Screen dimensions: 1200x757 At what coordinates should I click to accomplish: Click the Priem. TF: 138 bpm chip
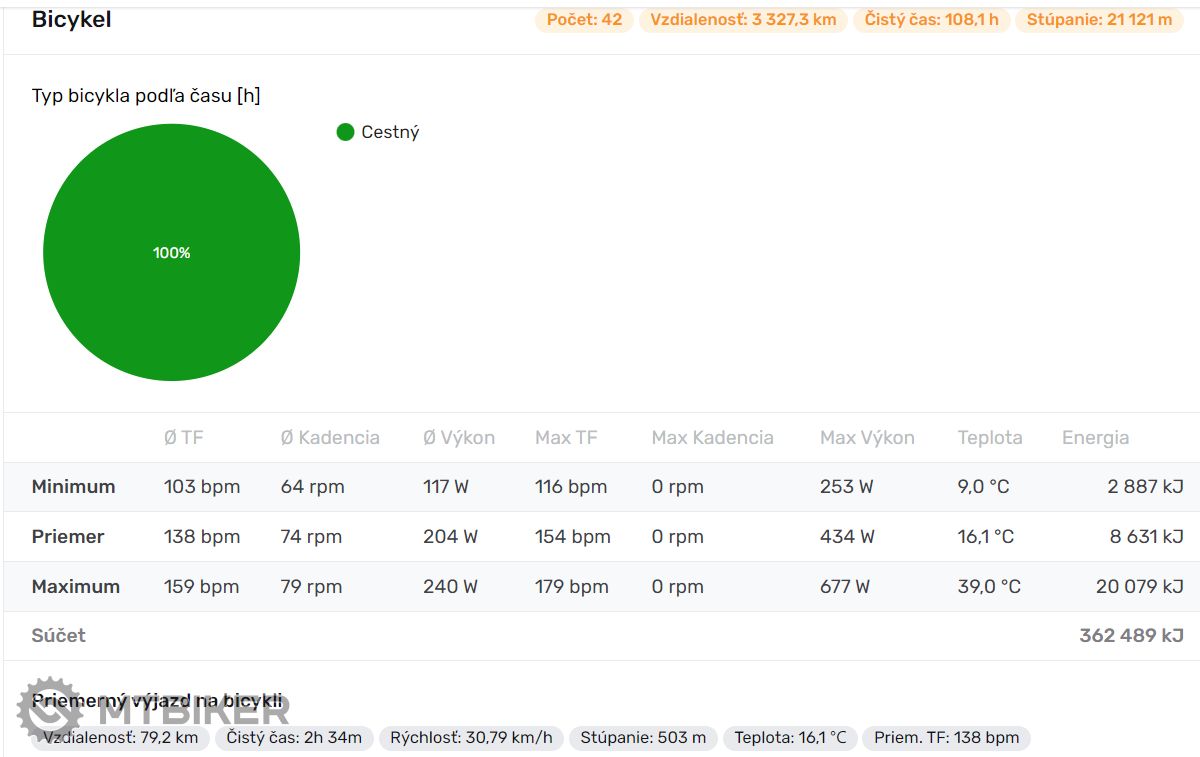click(x=946, y=738)
